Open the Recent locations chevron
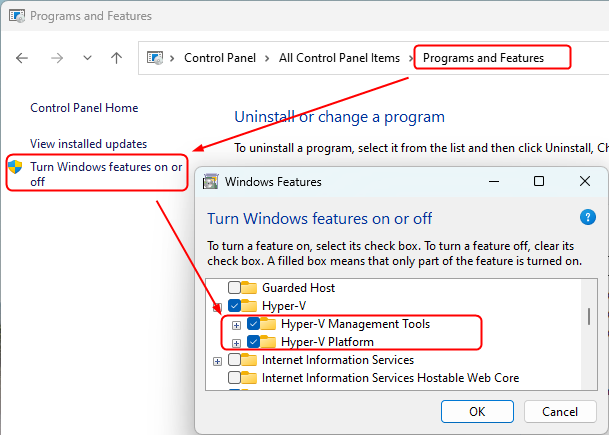609x435 pixels. click(x=87, y=58)
